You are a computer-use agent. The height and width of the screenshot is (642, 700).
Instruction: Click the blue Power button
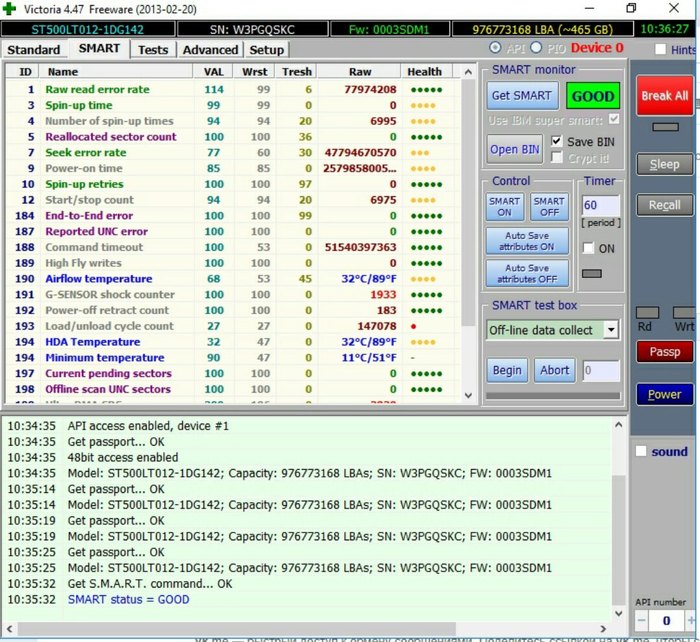point(664,394)
